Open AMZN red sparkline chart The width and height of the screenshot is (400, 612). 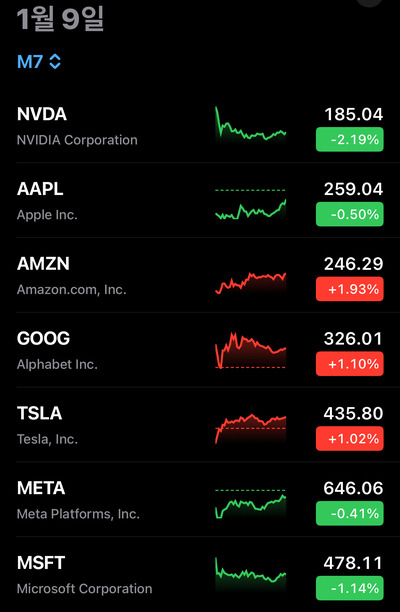[251, 283]
